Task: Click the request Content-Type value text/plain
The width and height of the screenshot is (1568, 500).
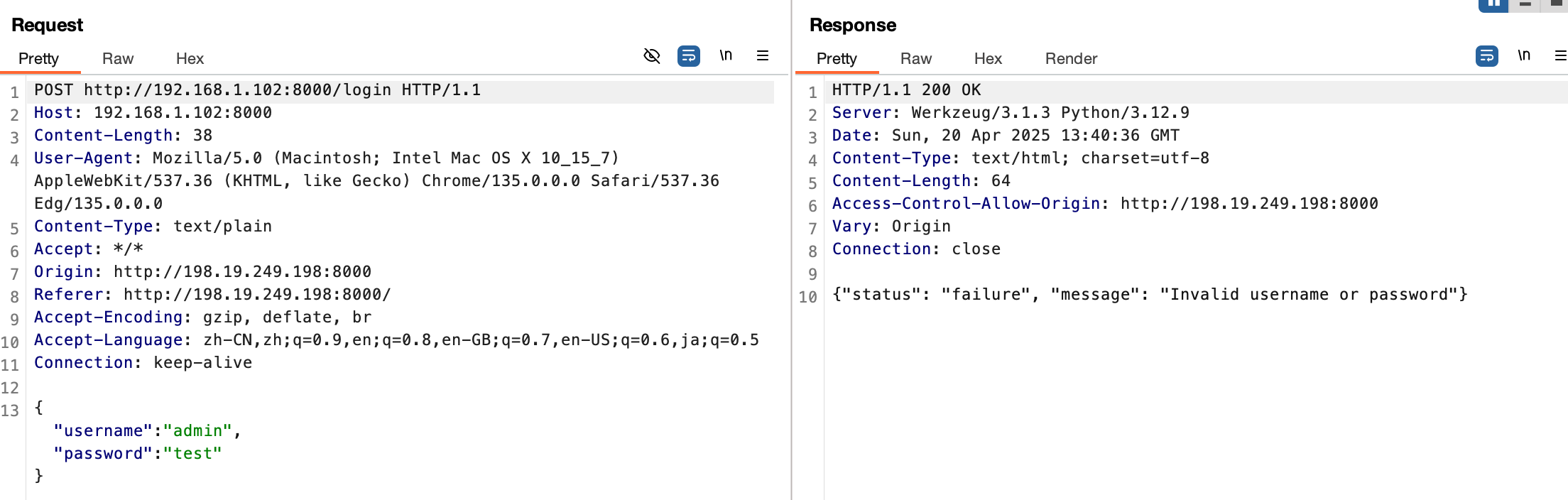Action: [222, 227]
